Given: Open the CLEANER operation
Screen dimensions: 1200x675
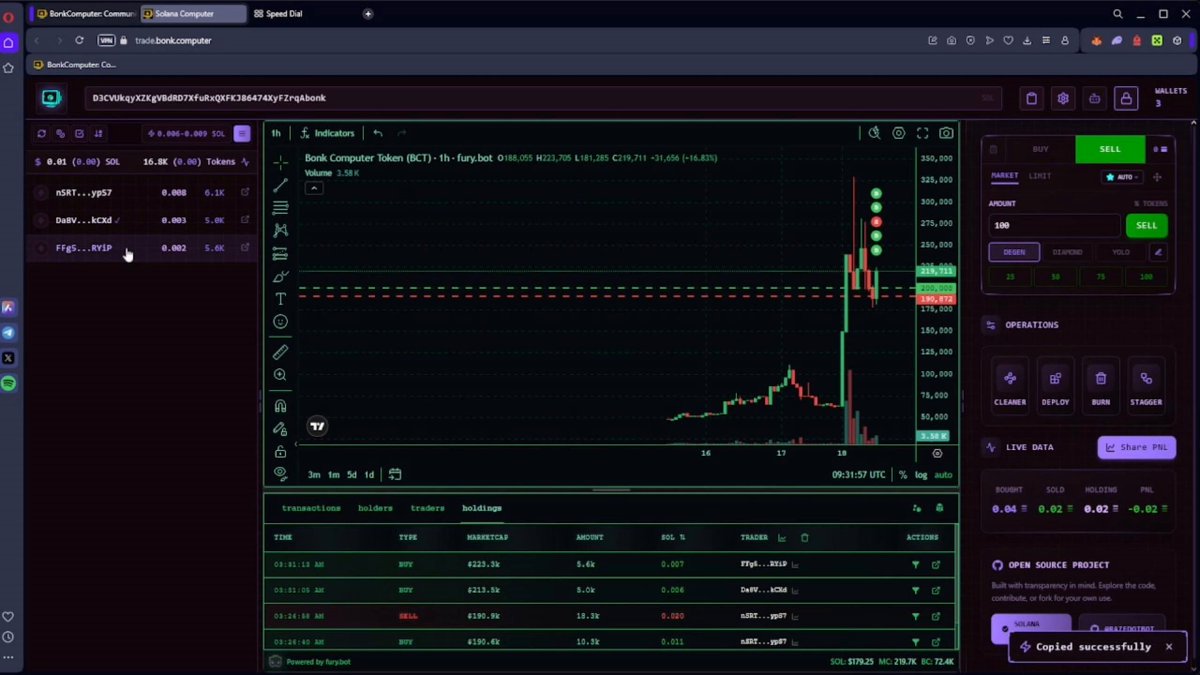Looking at the screenshot, I should click(1010, 384).
